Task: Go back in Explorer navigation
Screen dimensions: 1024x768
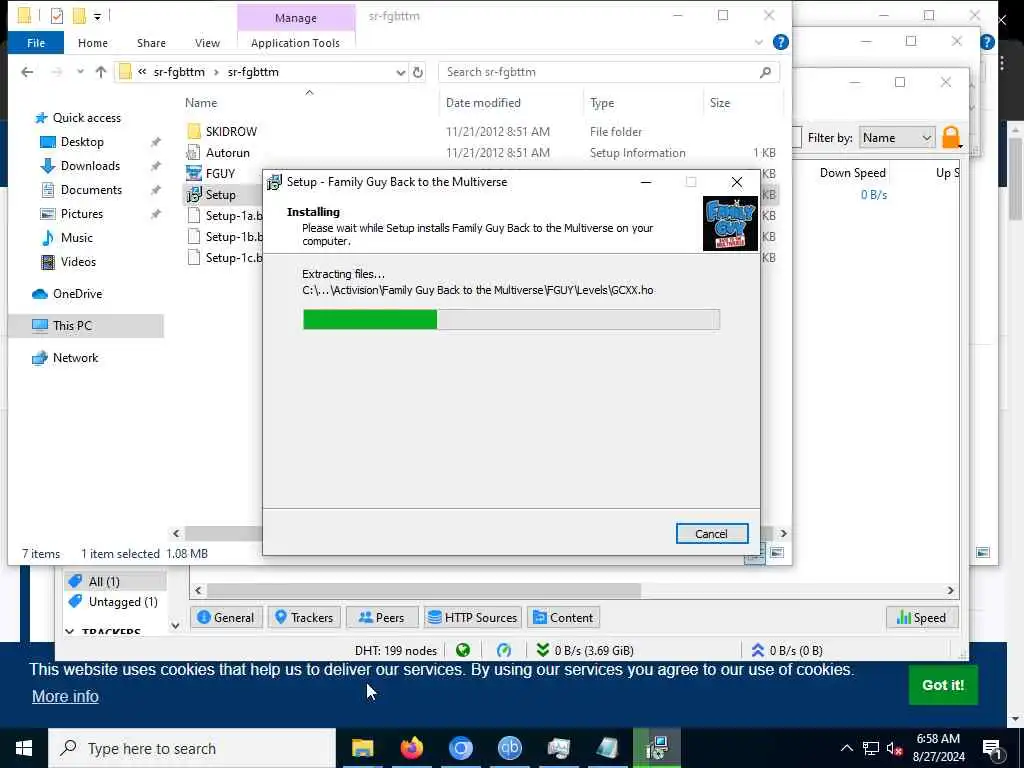Action: click(27, 72)
